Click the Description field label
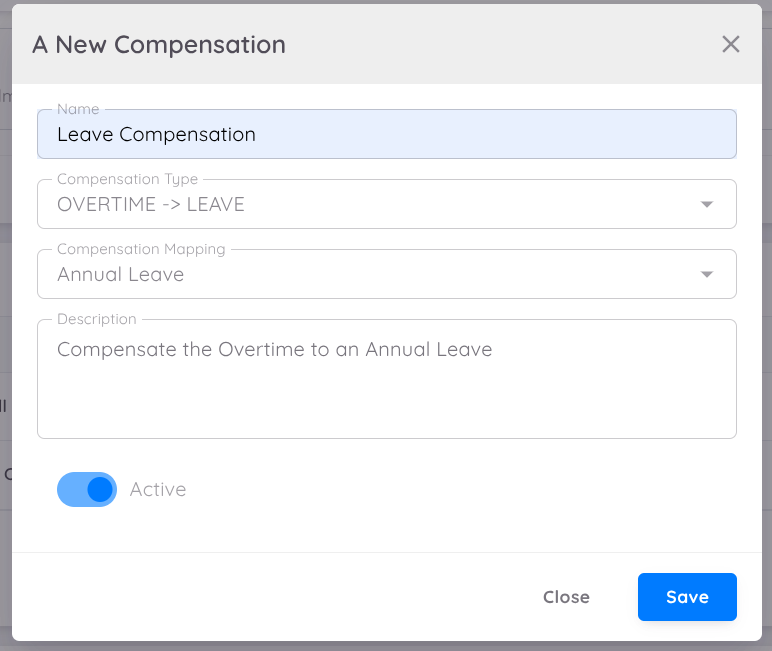This screenshot has height=651, width=772. pos(96,319)
